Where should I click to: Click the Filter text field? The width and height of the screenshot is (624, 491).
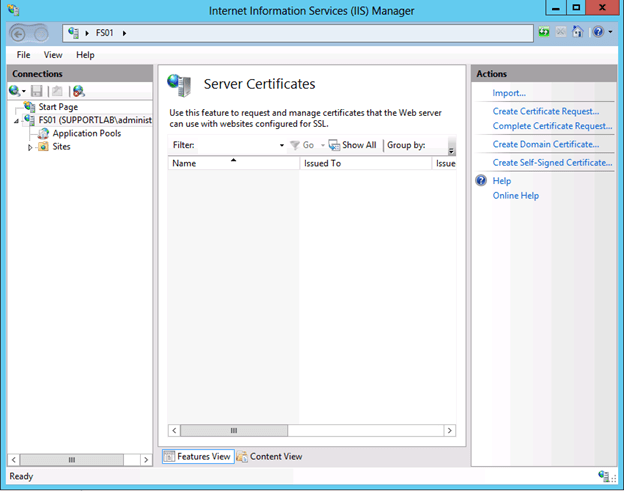237,145
